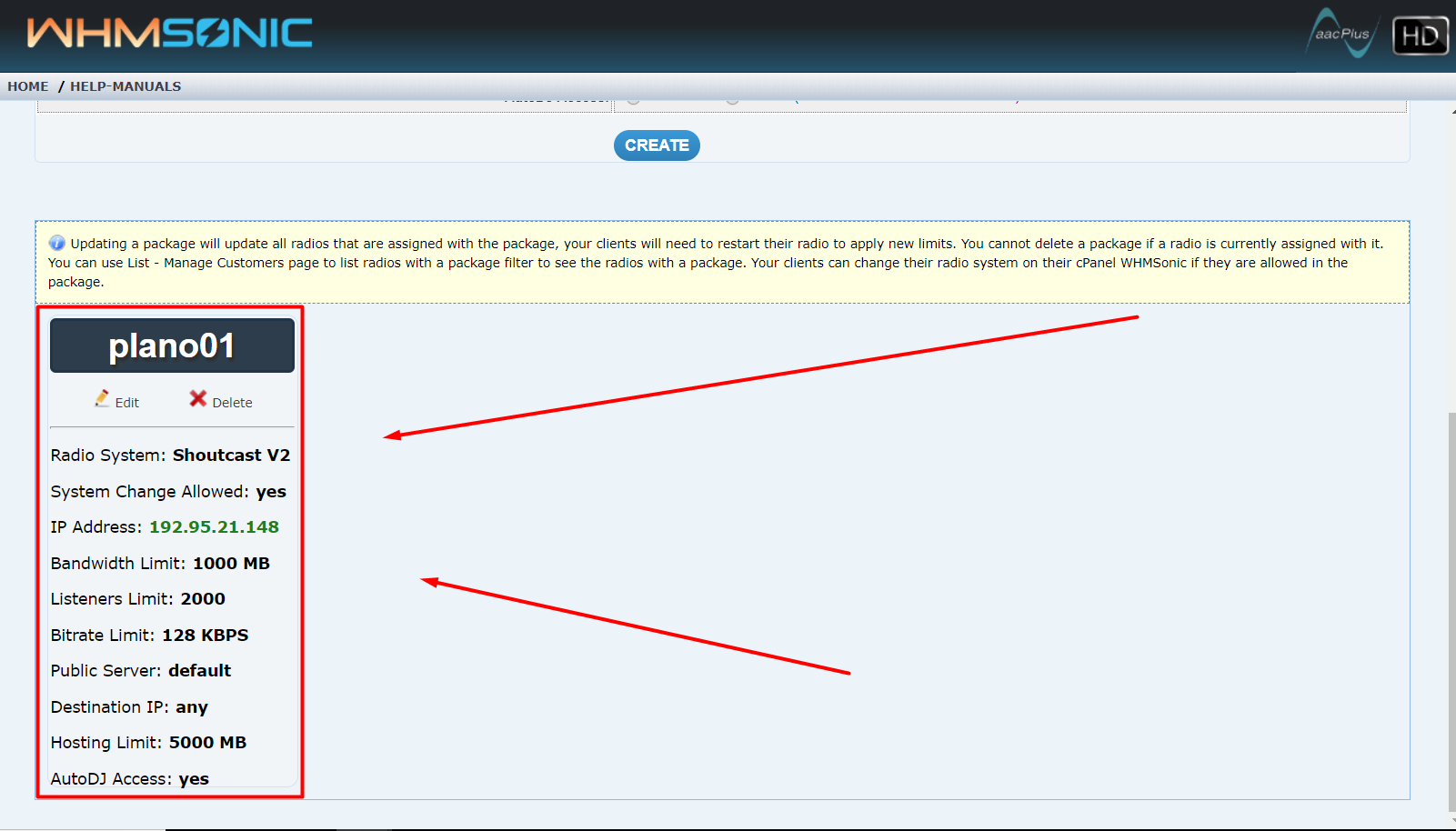The height and width of the screenshot is (831, 1456).
Task: Click the Edit text link for plano01
Action: click(127, 403)
